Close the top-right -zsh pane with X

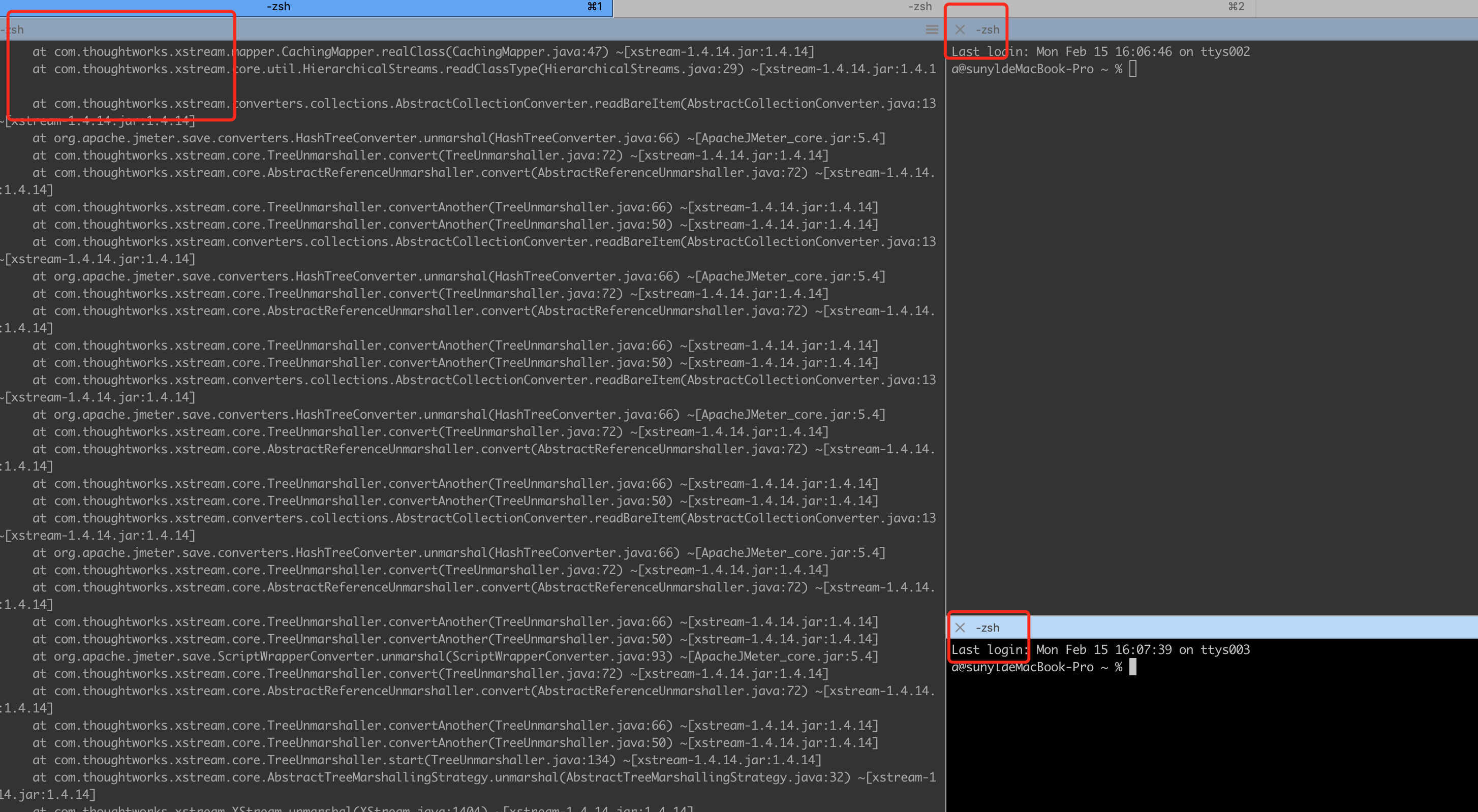[960, 30]
